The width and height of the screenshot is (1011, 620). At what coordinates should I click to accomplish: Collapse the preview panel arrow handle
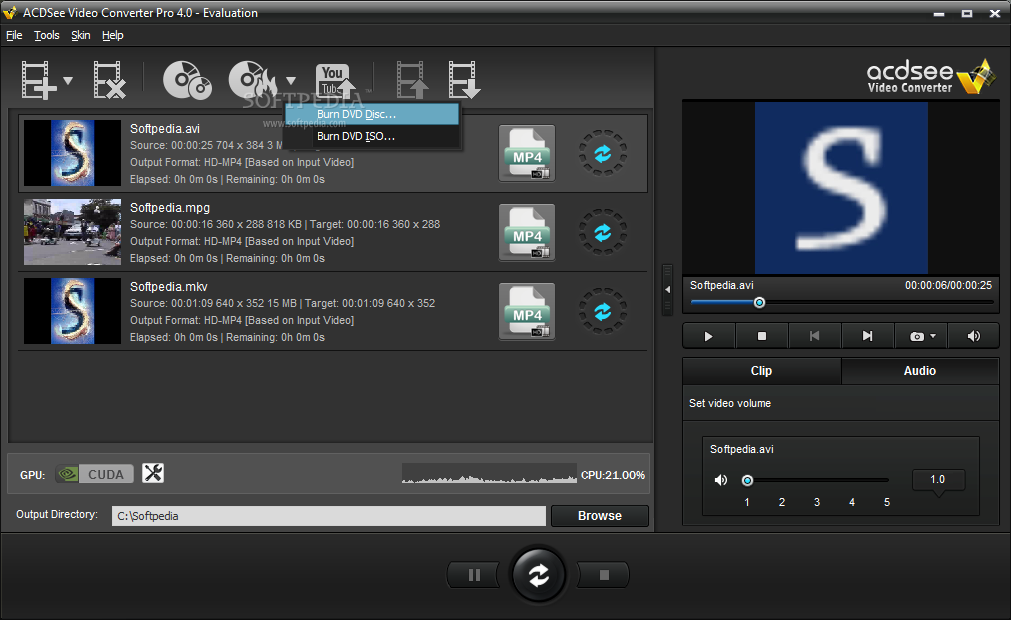point(667,290)
